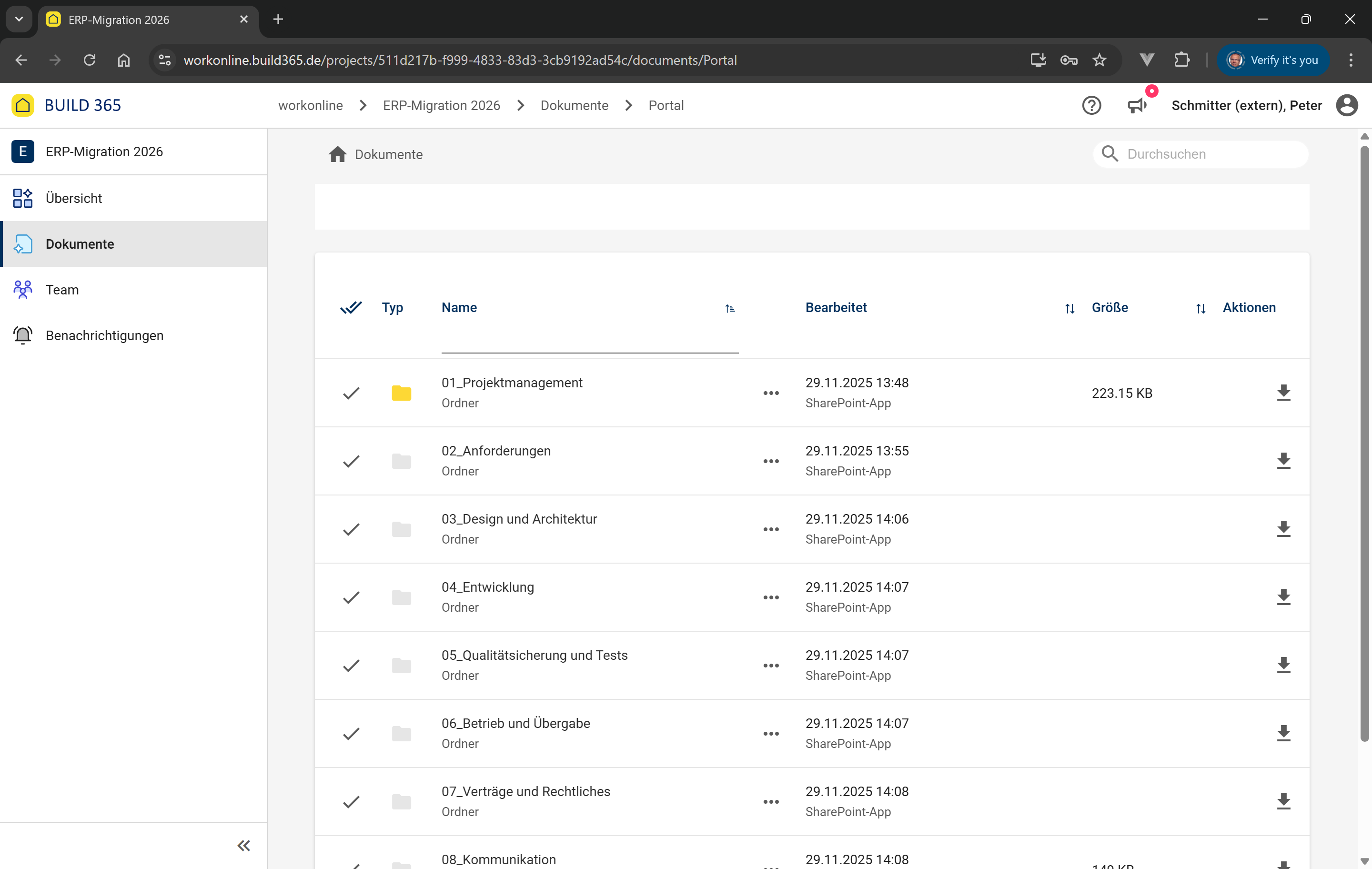Click the yellow 01_Projektmanagement folder icon
The height and width of the screenshot is (869, 1372).
[401, 393]
